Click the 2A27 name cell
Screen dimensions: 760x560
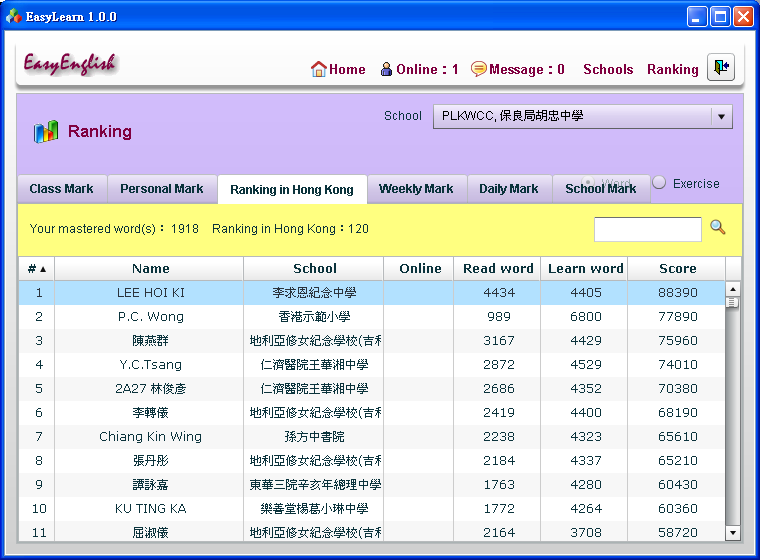pyautogui.click(x=151, y=389)
